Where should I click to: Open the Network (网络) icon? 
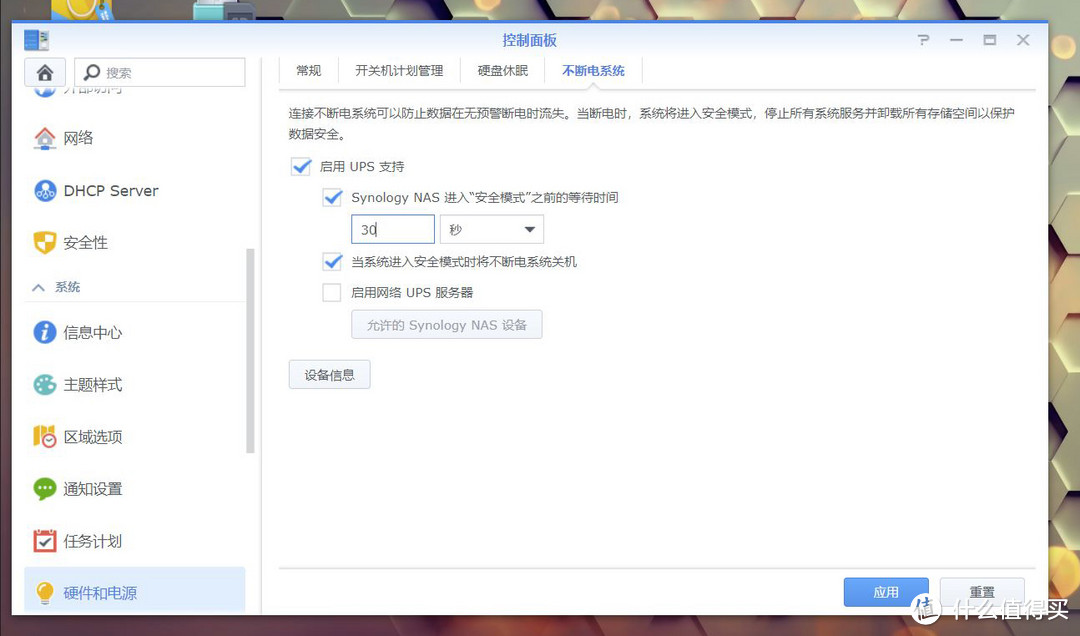click(x=45, y=138)
